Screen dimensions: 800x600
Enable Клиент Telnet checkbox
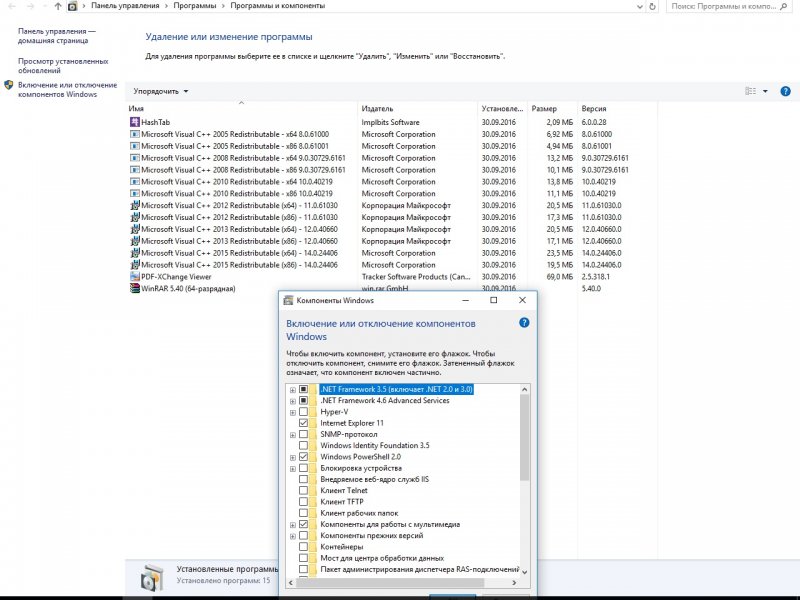[x=304, y=490]
